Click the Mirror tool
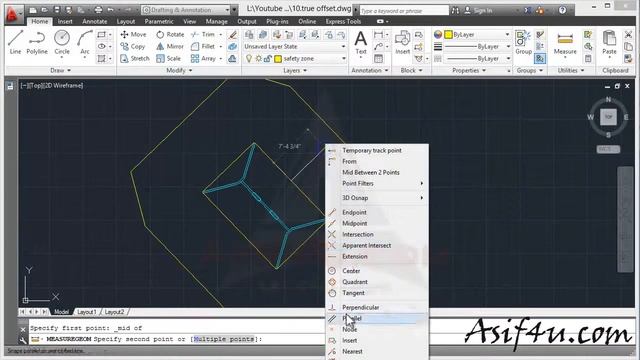640x360 pixels. (x=170, y=47)
